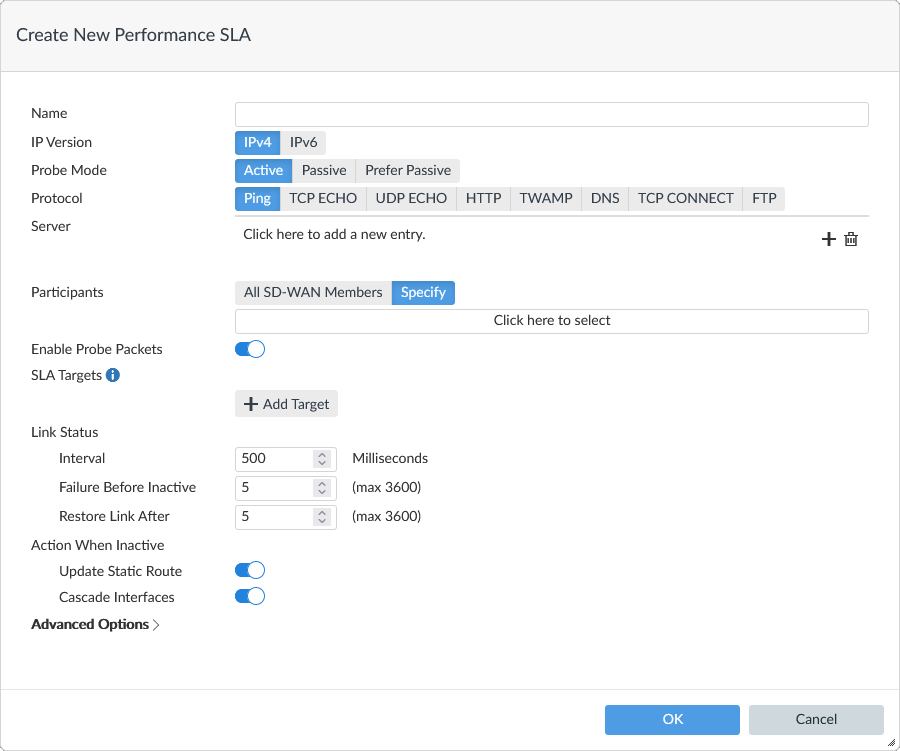Image resolution: width=900 pixels, height=751 pixels.
Task: Choose the HTTP protocol option
Action: (483, 198)
